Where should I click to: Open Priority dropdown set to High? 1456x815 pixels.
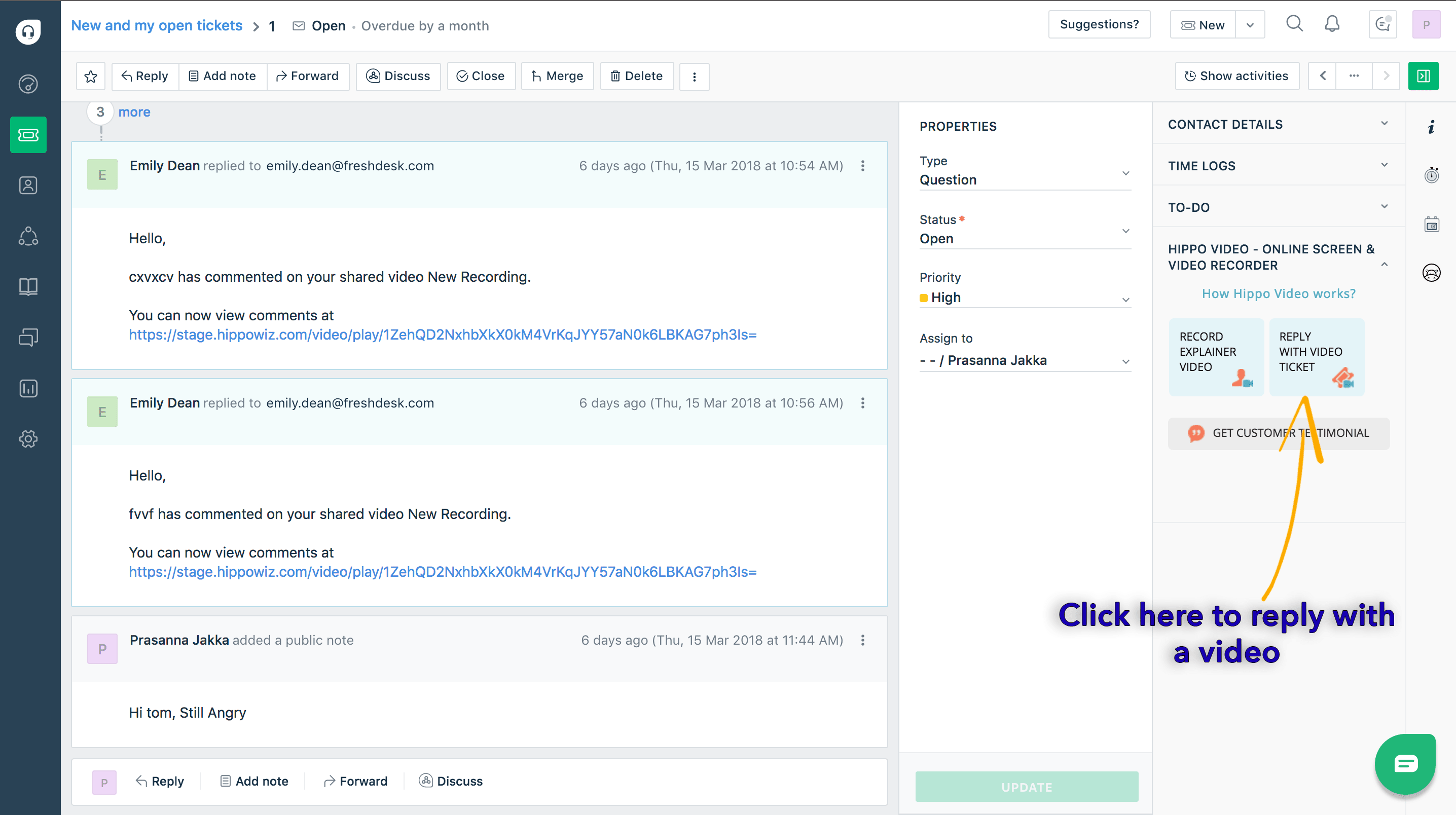[x=1024, y=298]
